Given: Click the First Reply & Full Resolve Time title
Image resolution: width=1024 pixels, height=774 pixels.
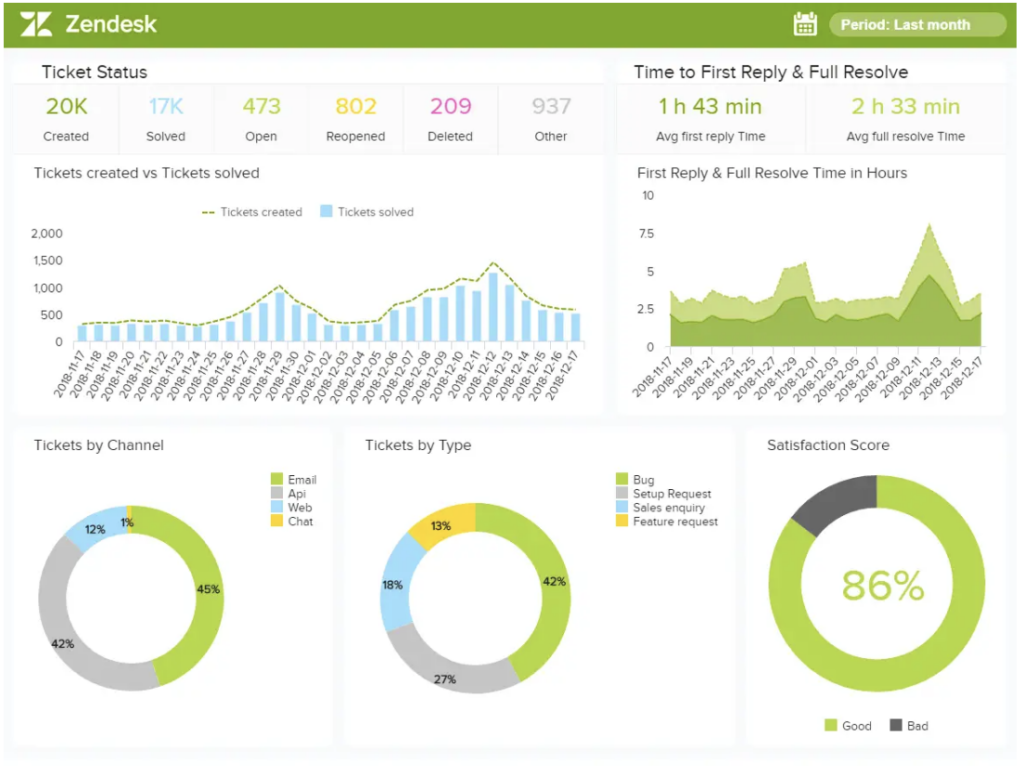Looking at the screenshot, I should (x=772, y=173).
